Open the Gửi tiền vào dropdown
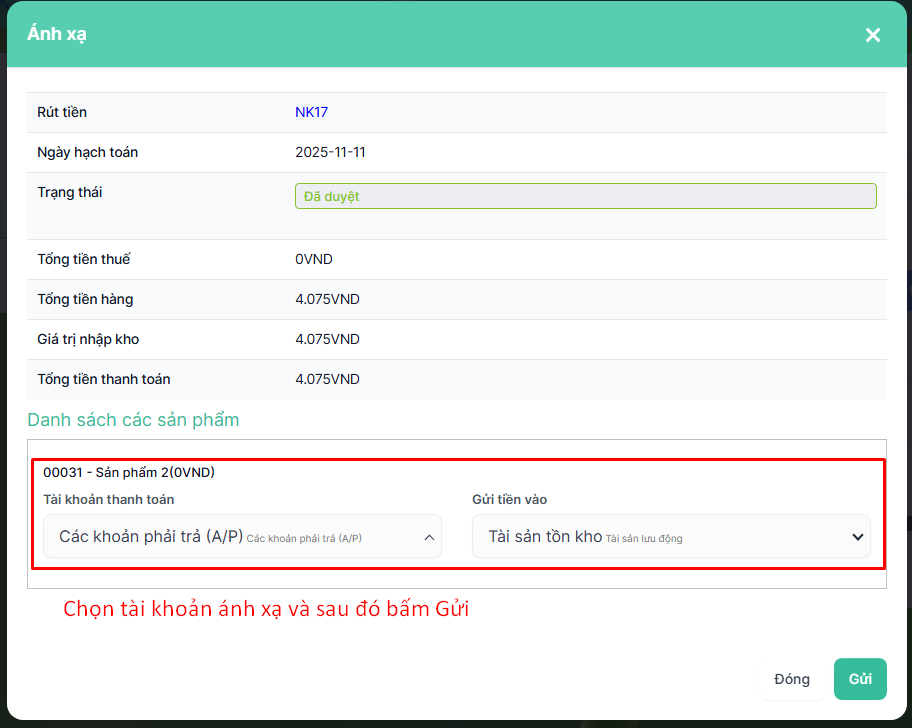The height and width of the screenshot is (728, 912). 670,537
